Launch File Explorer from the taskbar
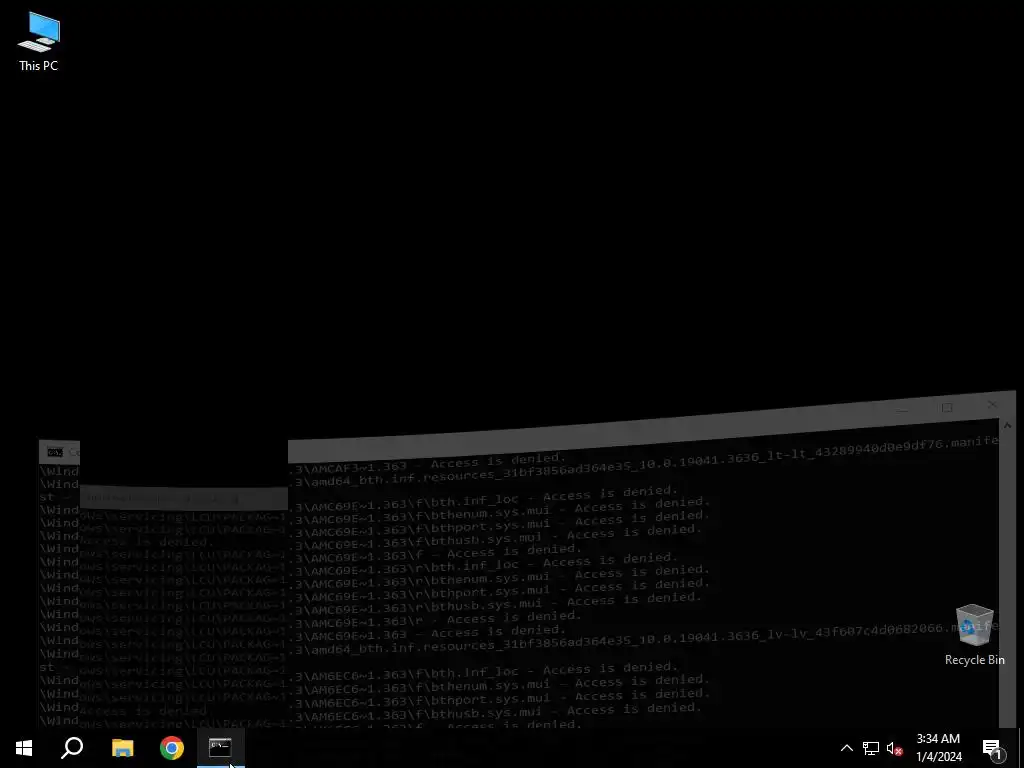 coord(123,748)
